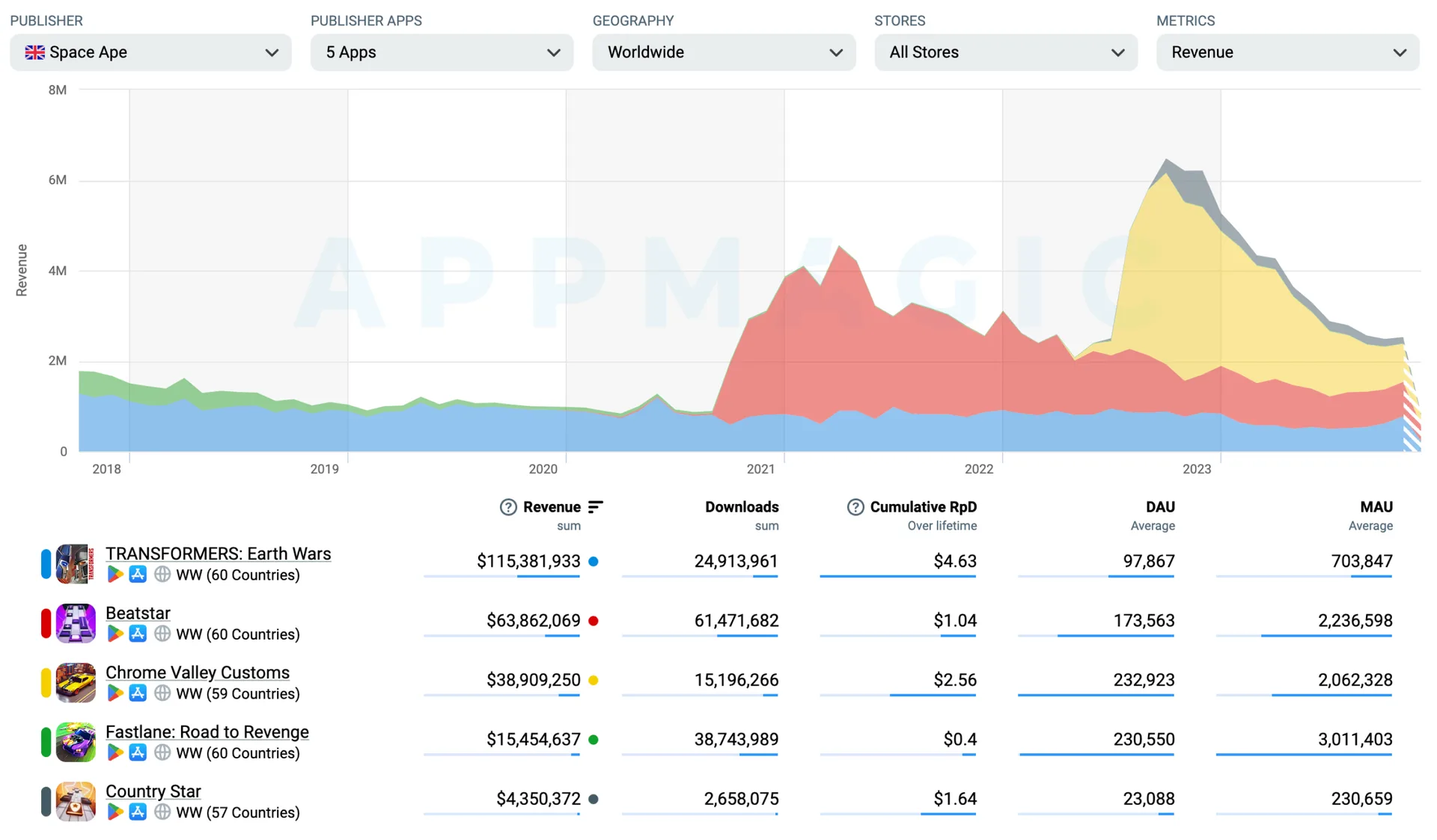
Task: Open the Chrome Valley Customs link
Action: [x=198, y=672]
